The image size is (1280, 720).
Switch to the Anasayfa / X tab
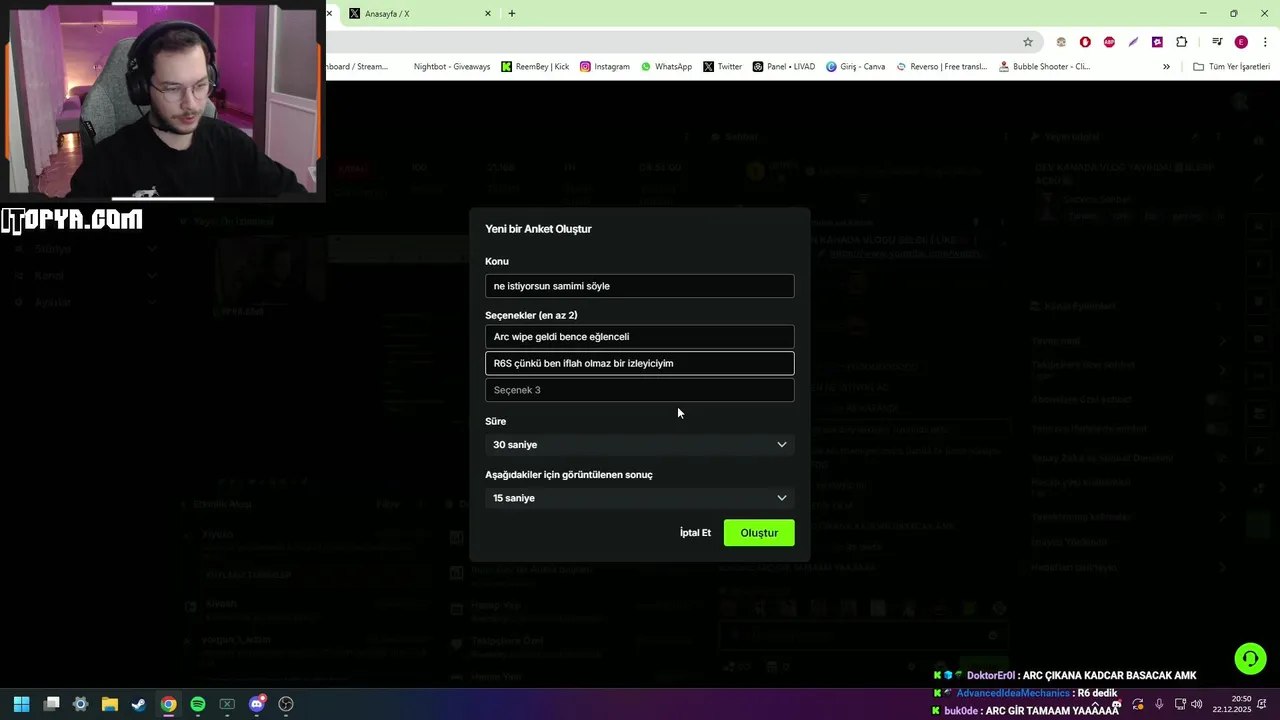click(415, 14)
